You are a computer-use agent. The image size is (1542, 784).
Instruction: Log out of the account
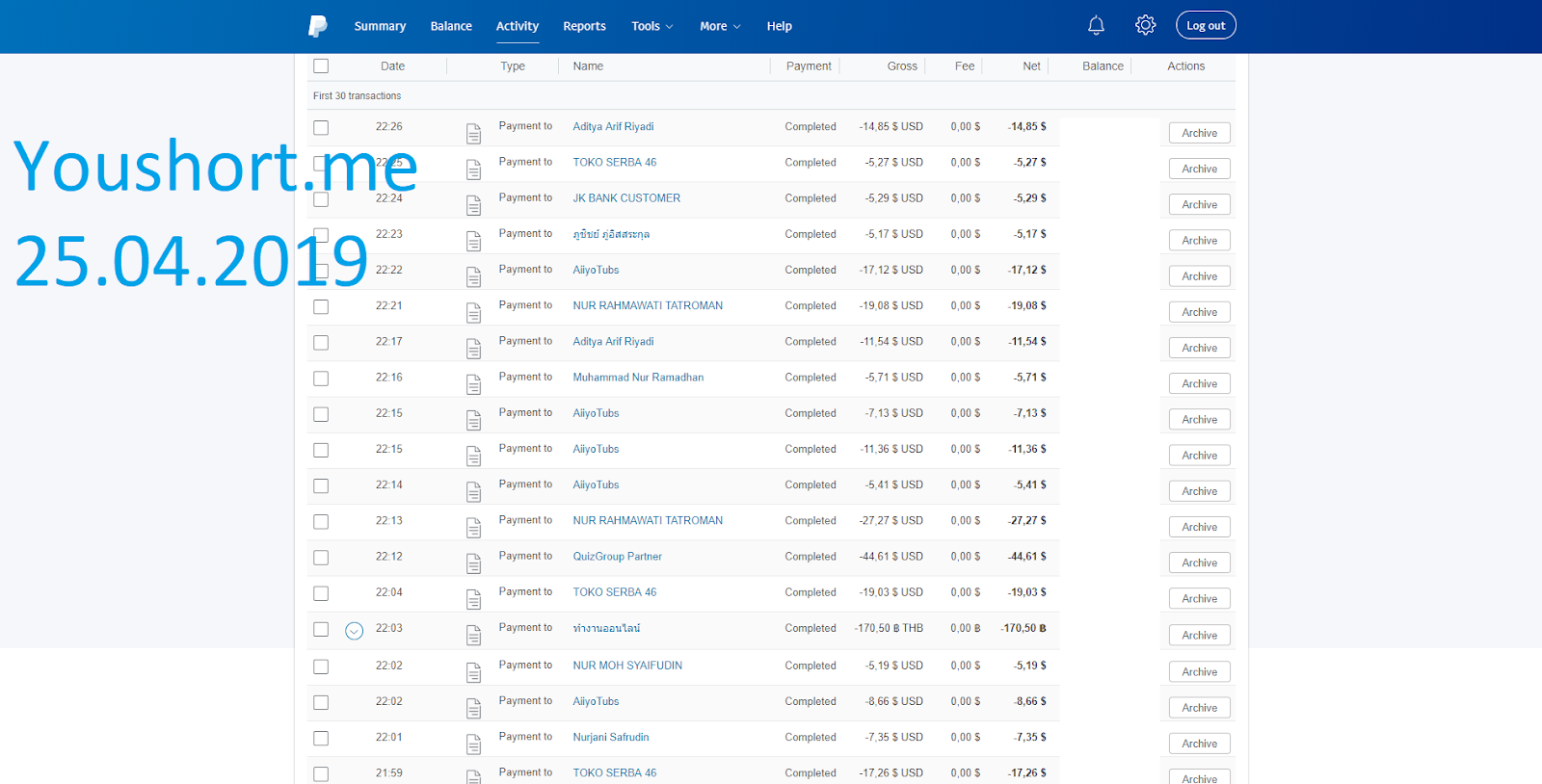coord(1206,25)
